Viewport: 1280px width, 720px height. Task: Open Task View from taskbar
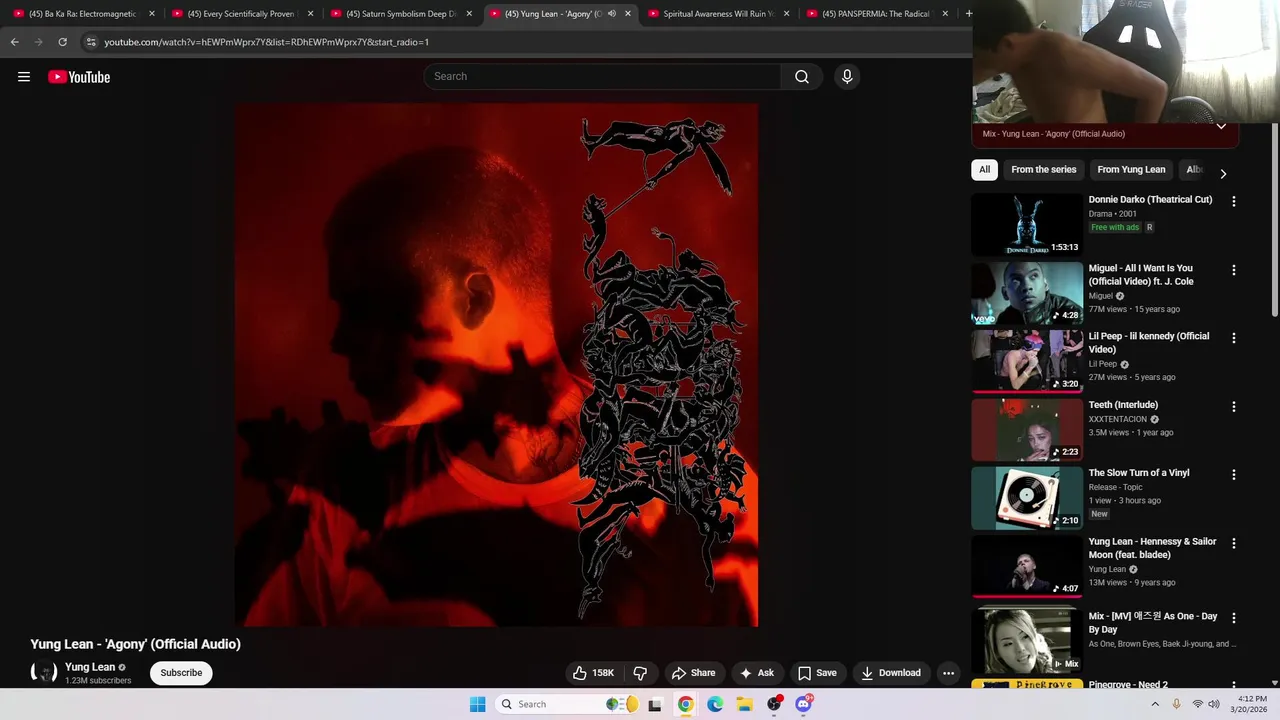tap(655, 704)
